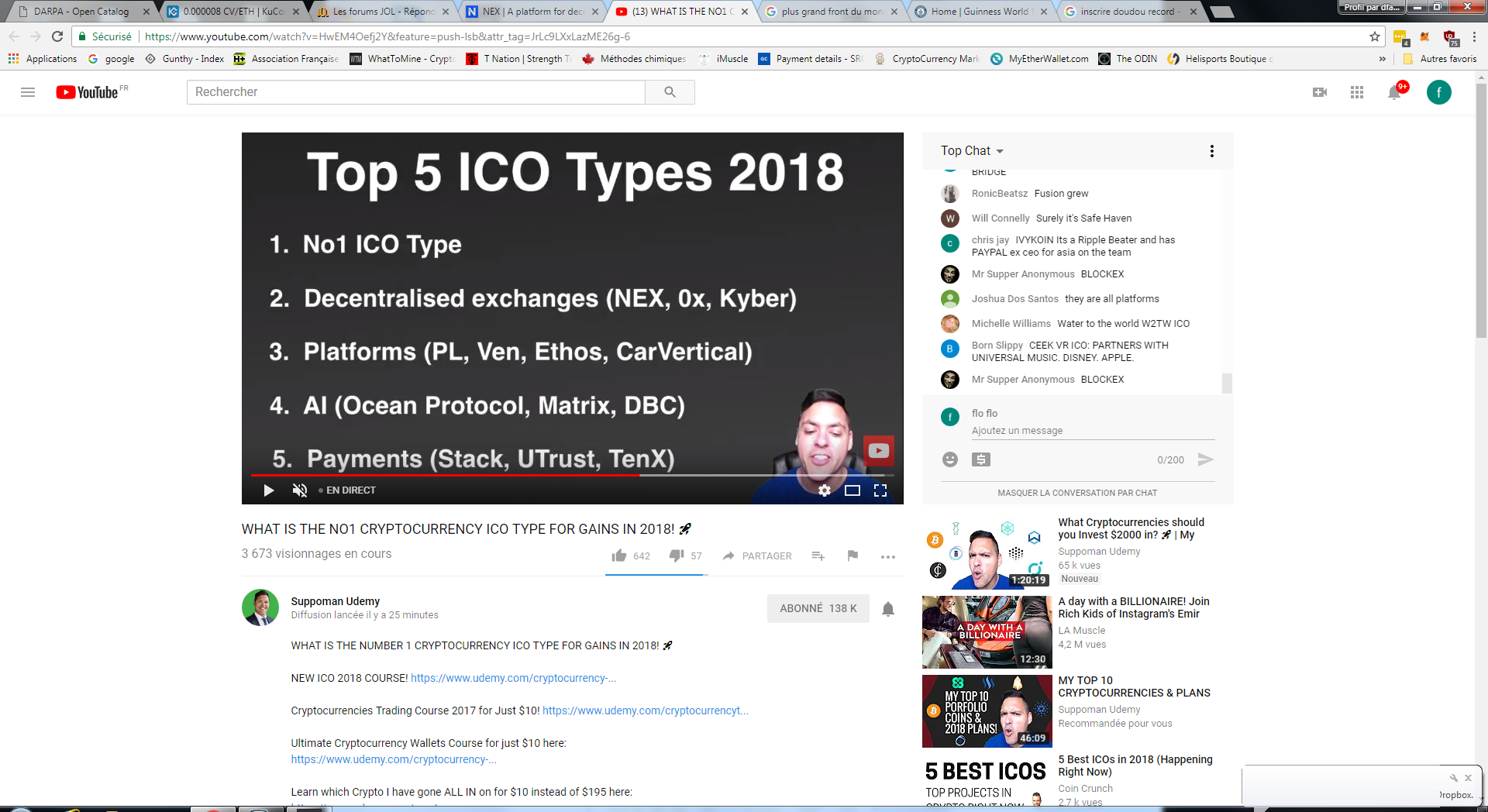The width and height of the screenshot is (1488, 812).
Task: Go back in browser history
Action: point(14,36)
